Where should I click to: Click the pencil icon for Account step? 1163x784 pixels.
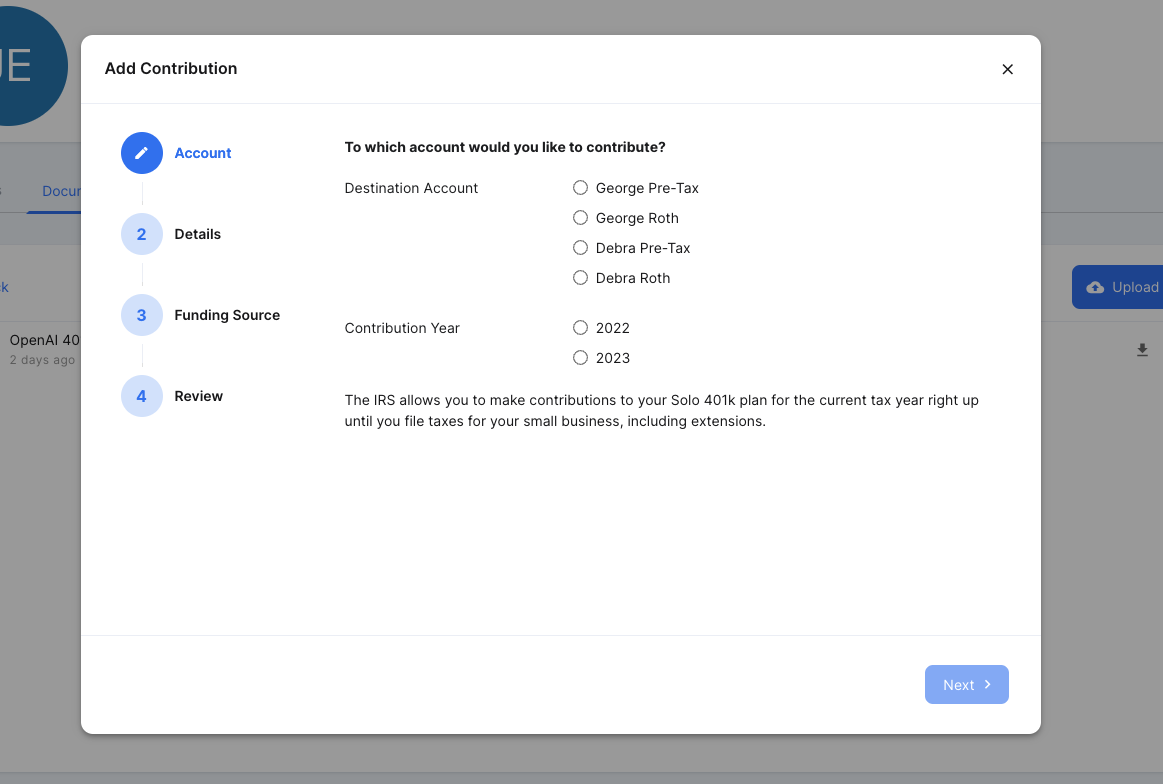[141, 153]
